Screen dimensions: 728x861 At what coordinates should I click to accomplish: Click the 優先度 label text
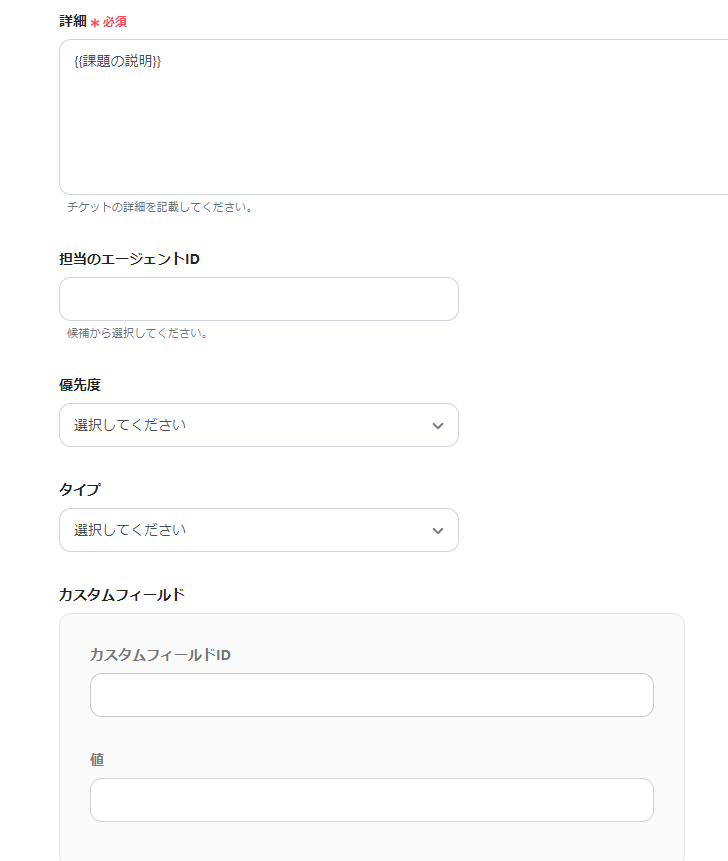tap(80, 385)
